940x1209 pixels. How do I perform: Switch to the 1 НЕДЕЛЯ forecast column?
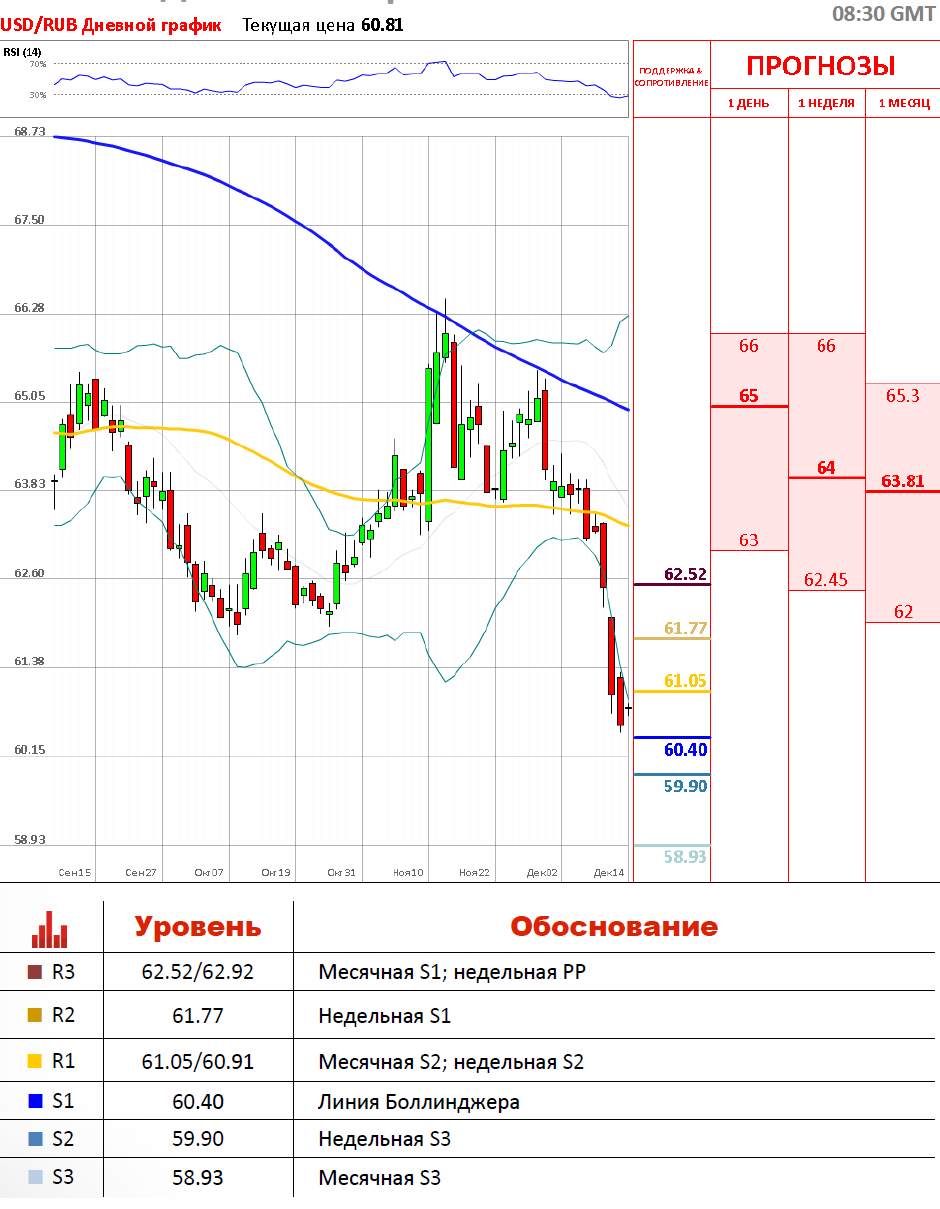coord(826,103)
